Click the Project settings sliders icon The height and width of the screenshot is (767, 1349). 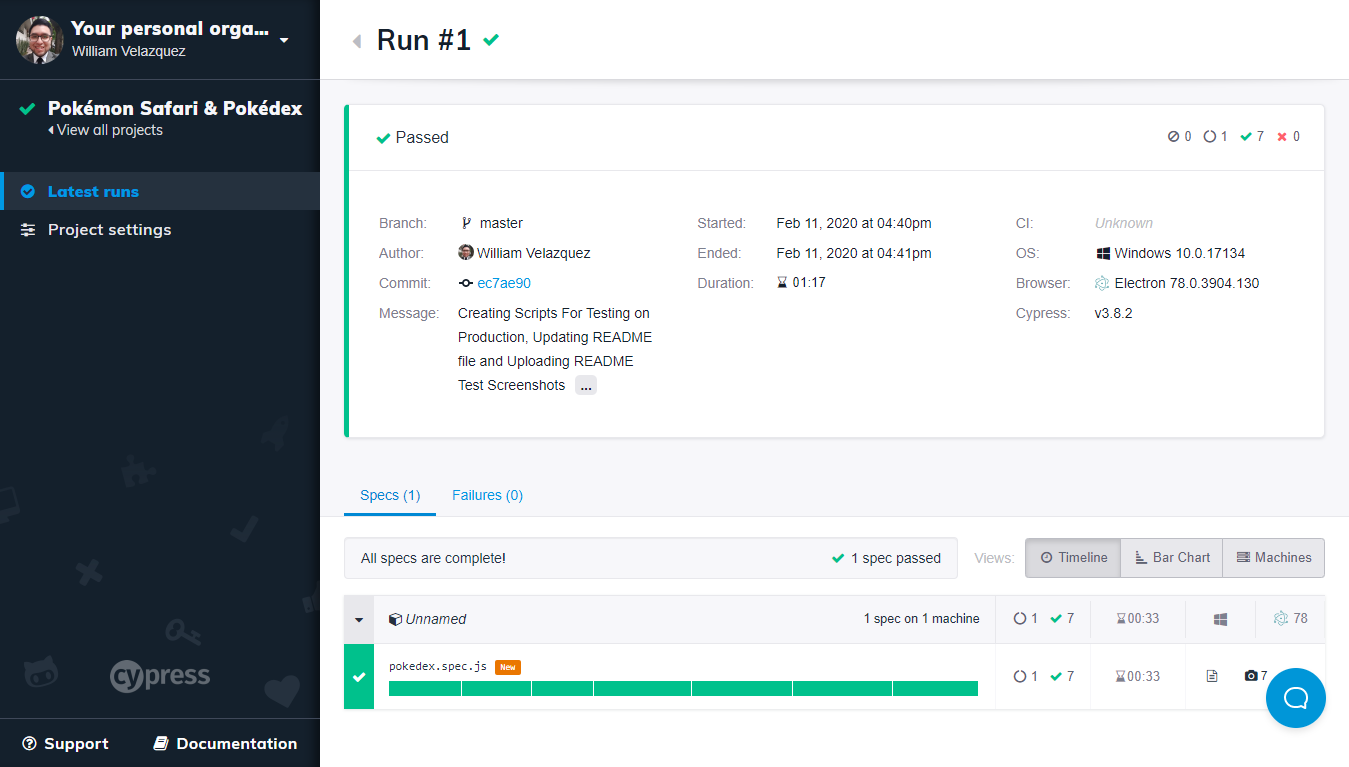point(28,229)
